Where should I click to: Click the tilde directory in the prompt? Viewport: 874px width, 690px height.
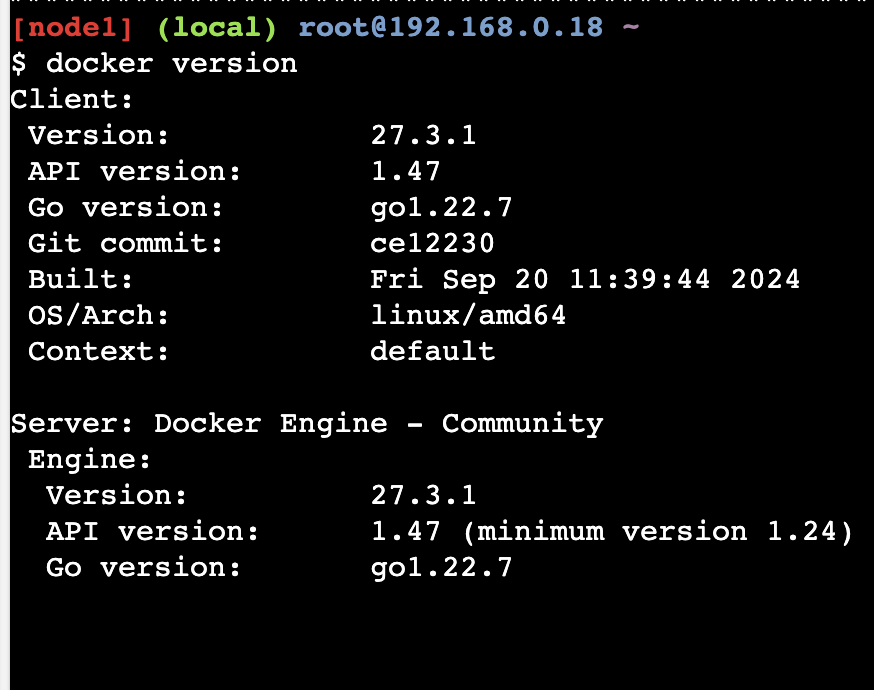(x=630, y=26)
